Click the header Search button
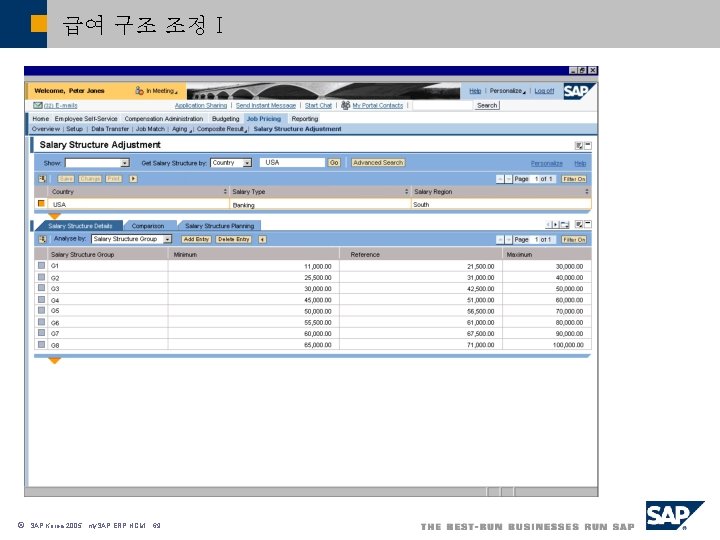 click(x=487, y=105)
